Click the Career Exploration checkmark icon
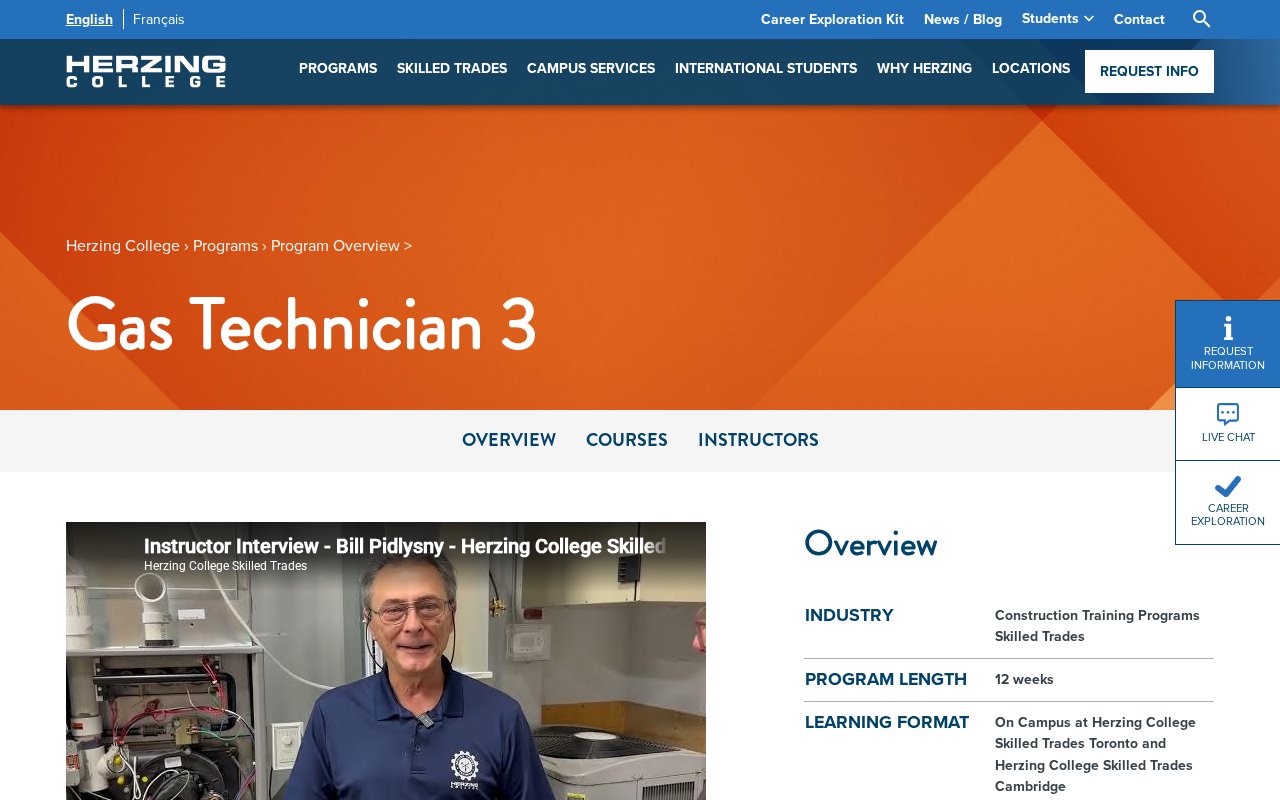 coord(1228,487)
